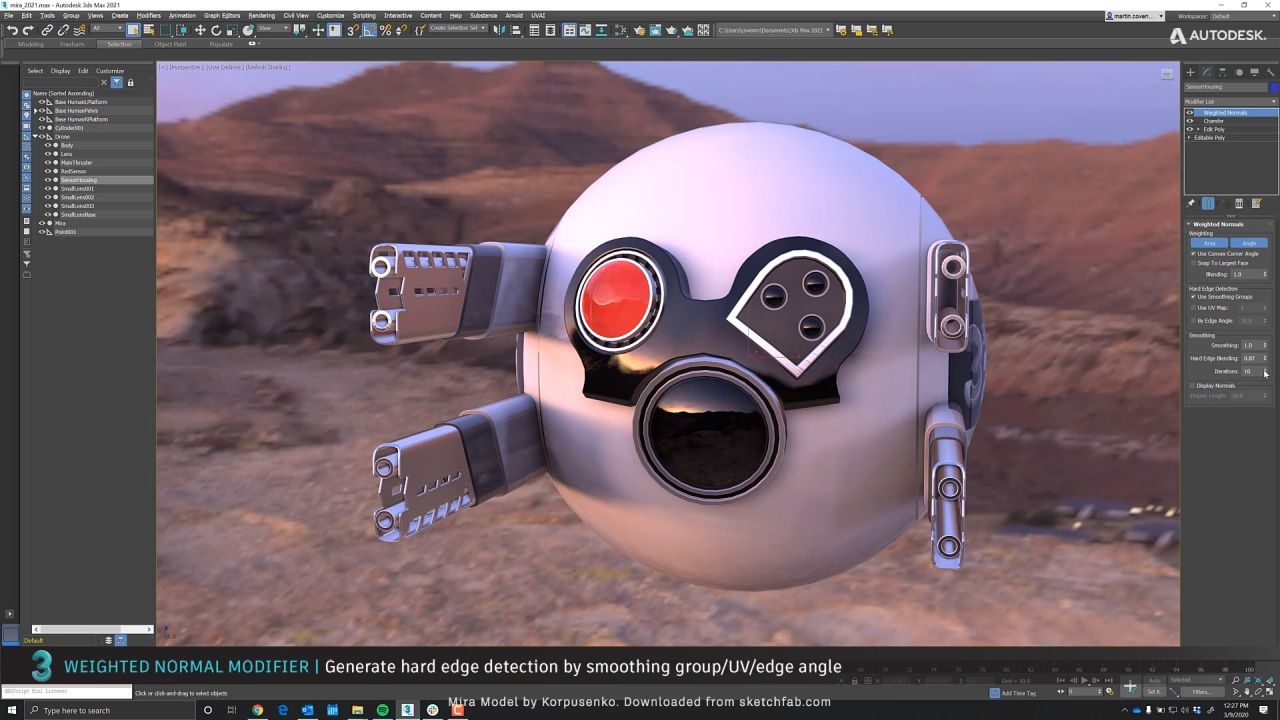Image resolution: width=1280 pixels, height=720 pixels.
Task: Open Scene Explorer Customize menu
Action: [110, 71]
